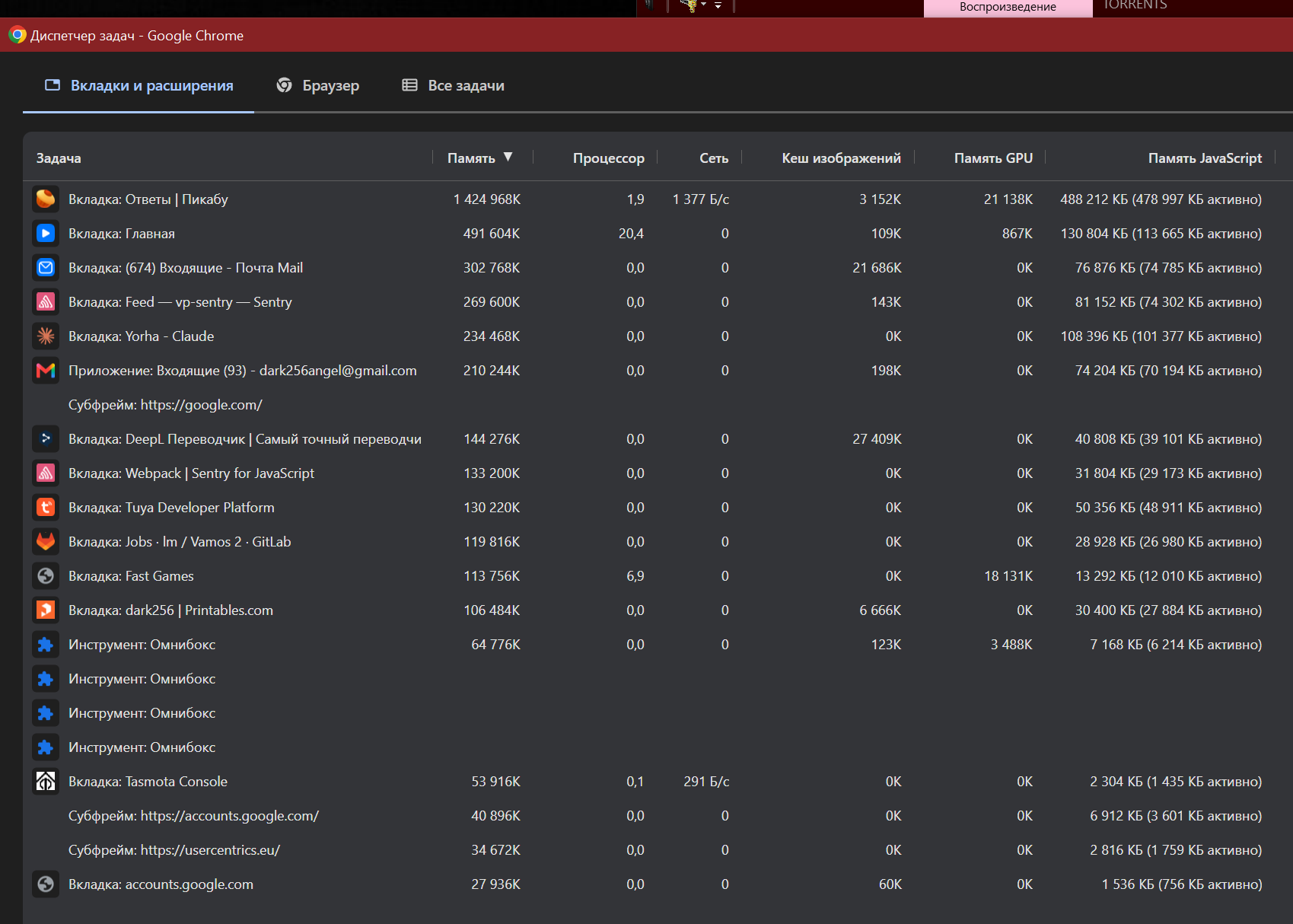1293x924 pixels.
Task: Click the Воспроизведение tab in the background window
Action: tap(1008, 8)
